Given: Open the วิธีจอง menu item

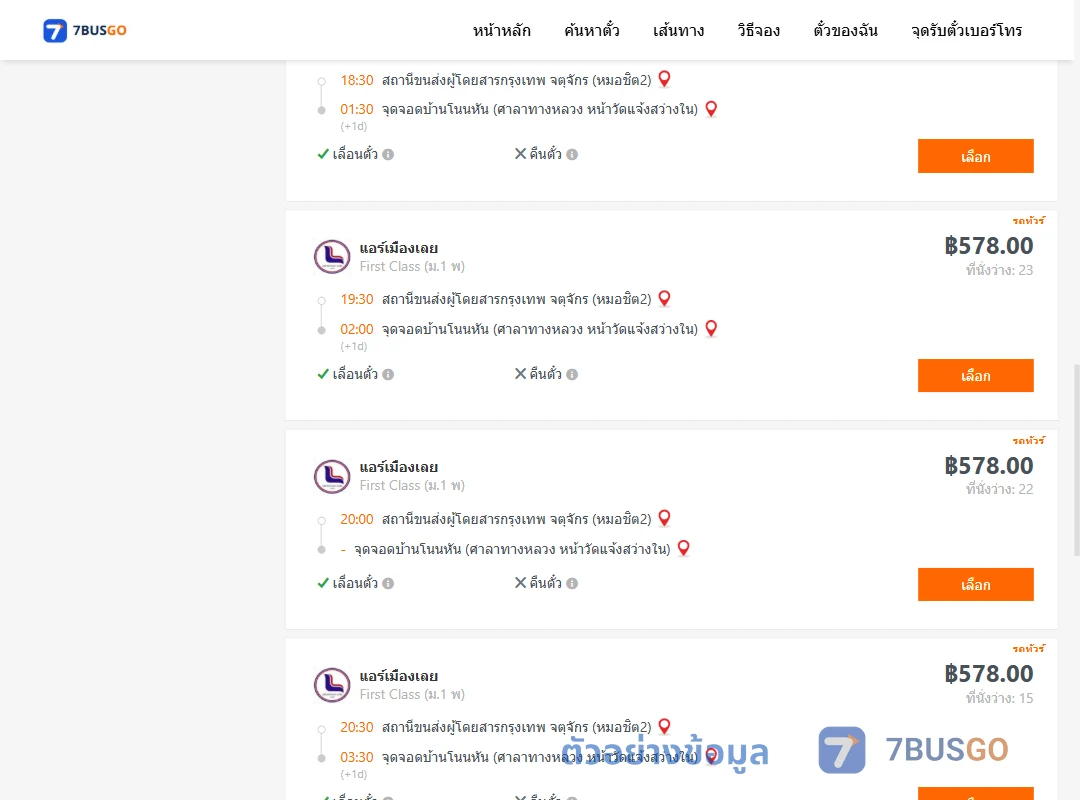Looking at the screenshot, I should pyautogui.click(x=758, y=30).
